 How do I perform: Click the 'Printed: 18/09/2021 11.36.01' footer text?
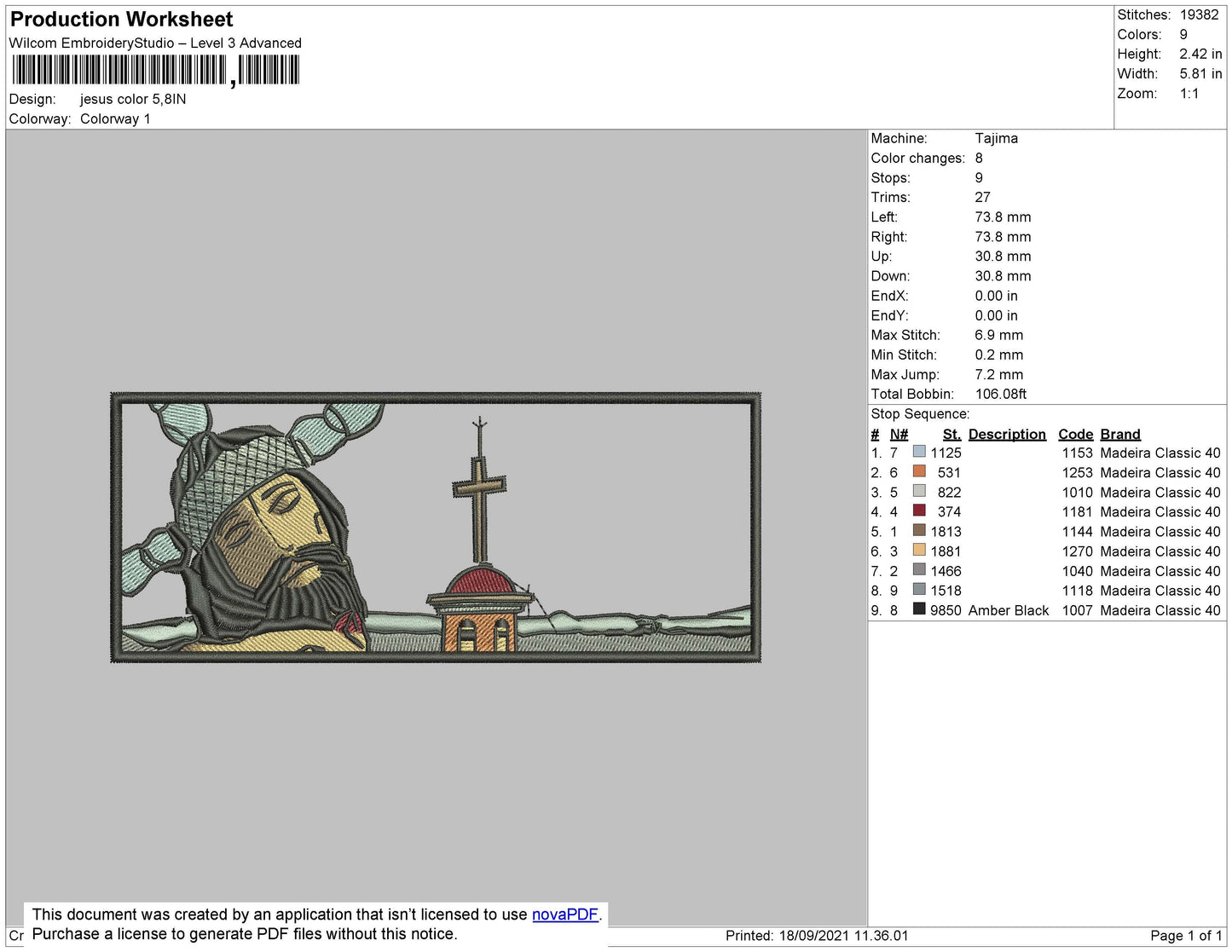pyautogui.click(x=817, y=936)
